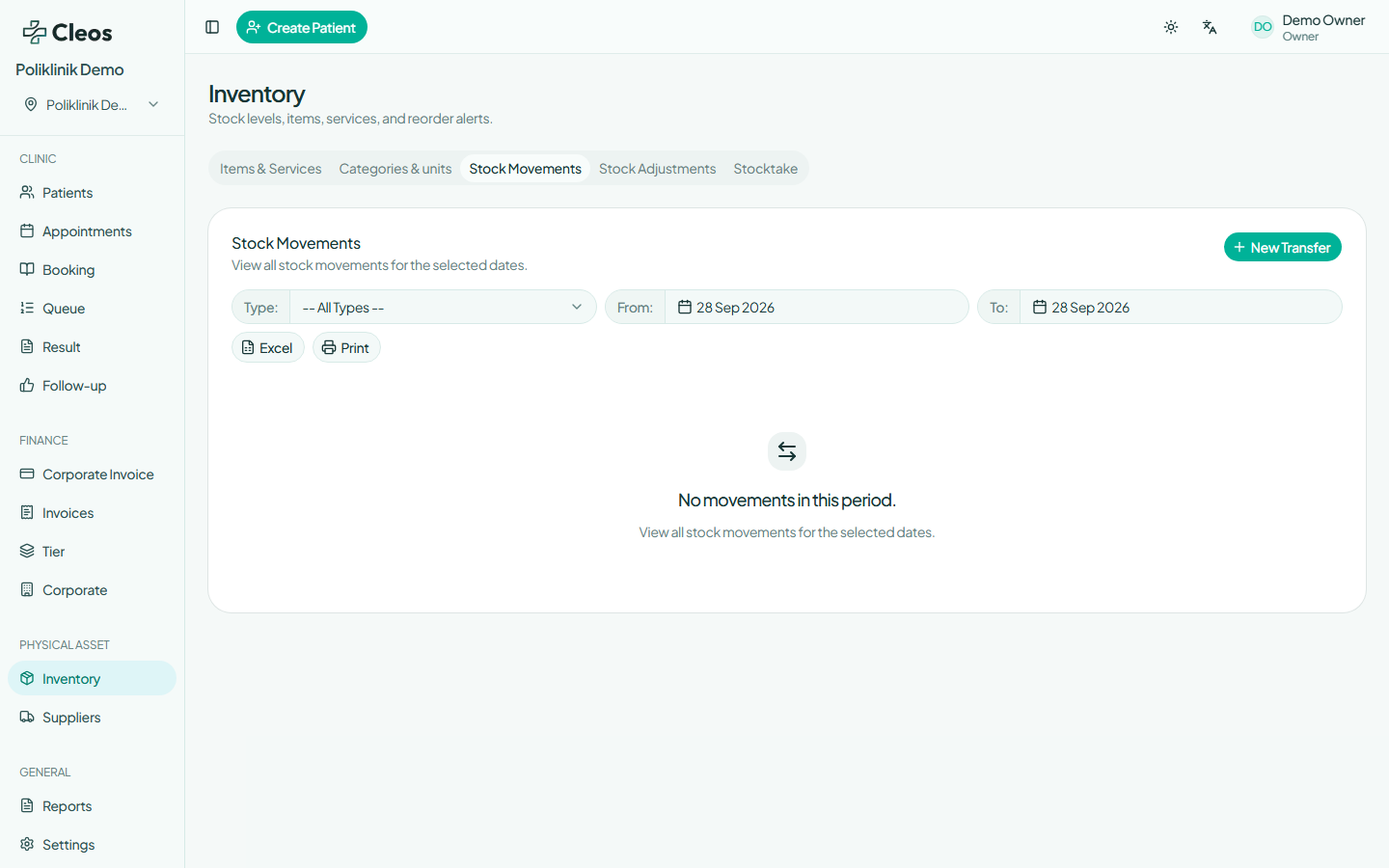This screenshot has width=1389, height=868.
Task: Open the Suppliers page
Action: click(92, 718)
